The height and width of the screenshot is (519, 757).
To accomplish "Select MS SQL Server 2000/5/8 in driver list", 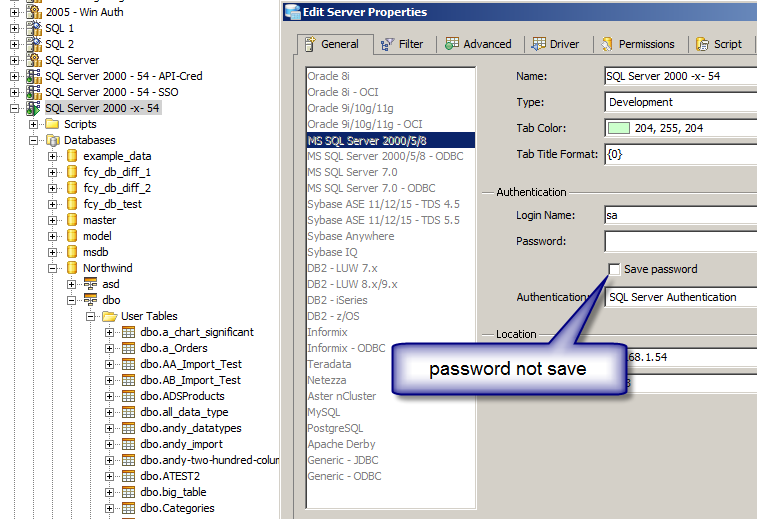I will [x=391, y=140].
